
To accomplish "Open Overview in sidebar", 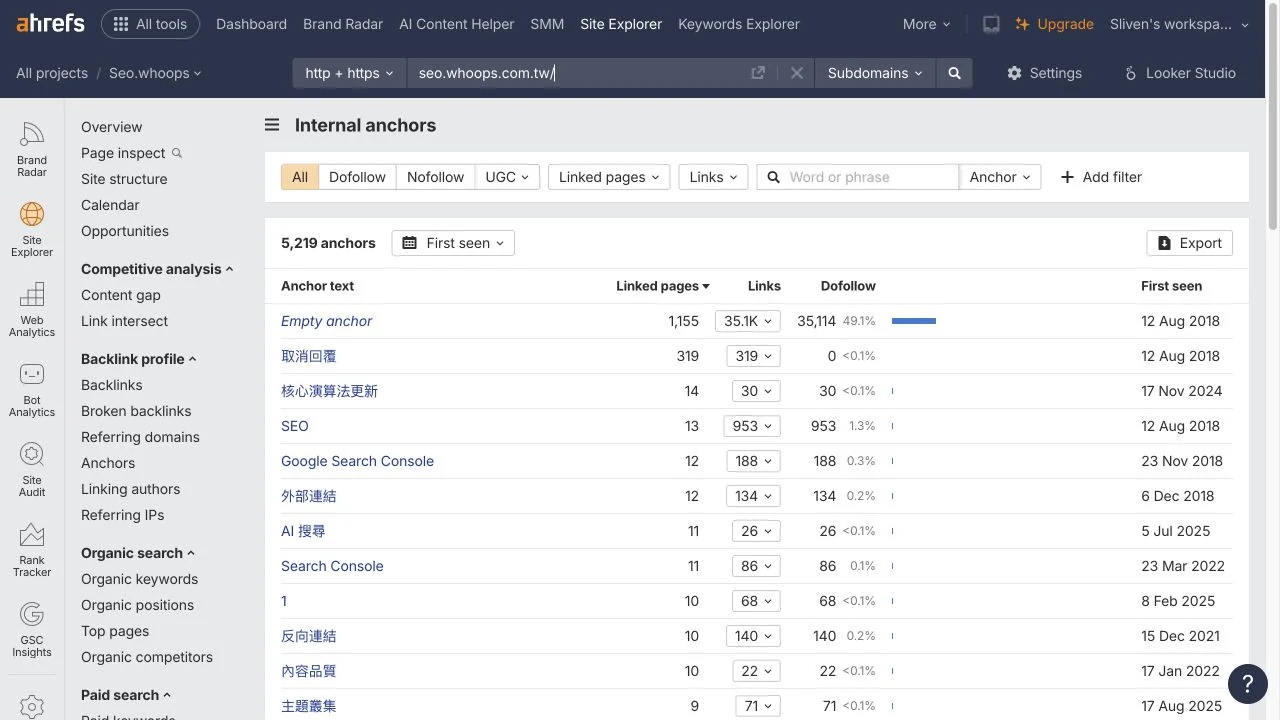I will tap(112, 127).
